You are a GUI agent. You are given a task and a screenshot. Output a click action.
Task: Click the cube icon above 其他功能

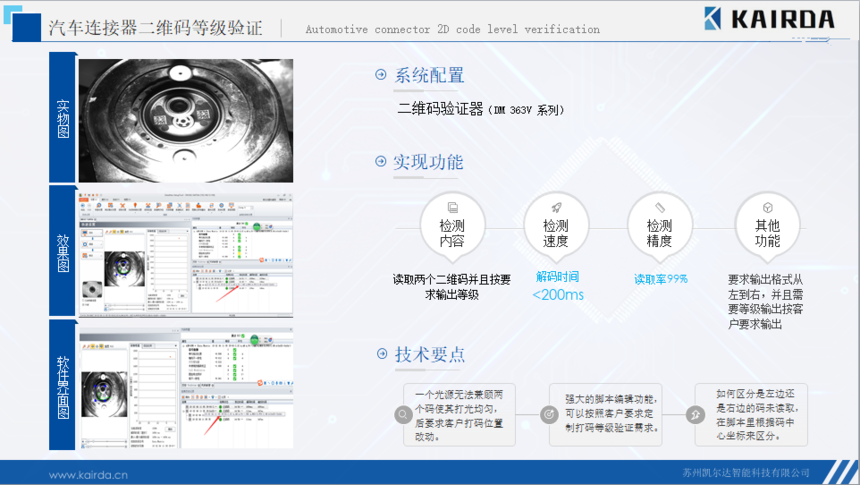[767, 207]
